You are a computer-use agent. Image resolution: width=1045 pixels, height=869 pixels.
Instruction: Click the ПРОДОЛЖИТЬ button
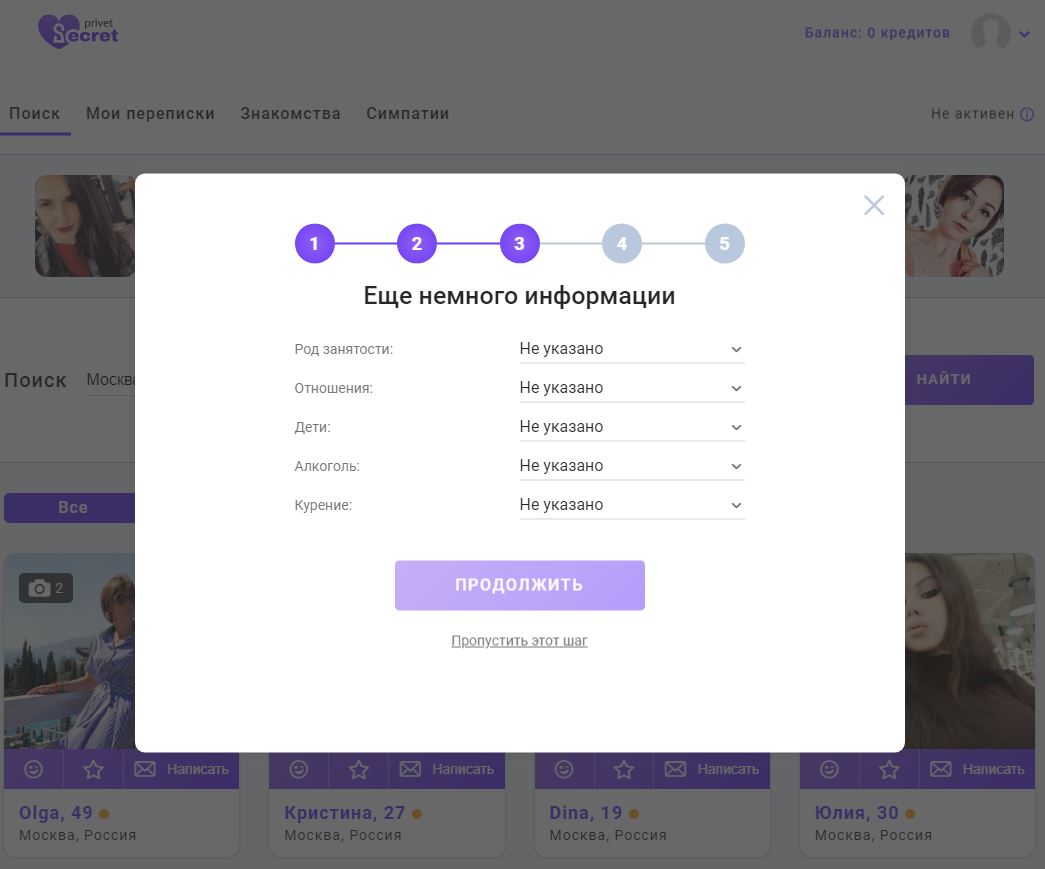(x=520, y=585)
